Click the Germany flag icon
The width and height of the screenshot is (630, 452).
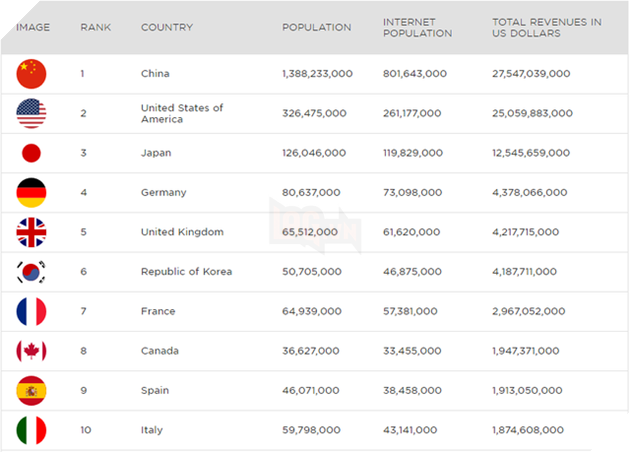coord(32,192)
